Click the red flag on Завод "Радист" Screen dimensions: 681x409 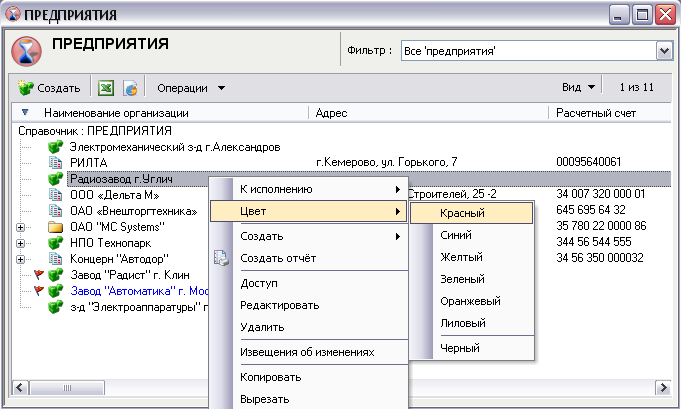click(40, 274)
